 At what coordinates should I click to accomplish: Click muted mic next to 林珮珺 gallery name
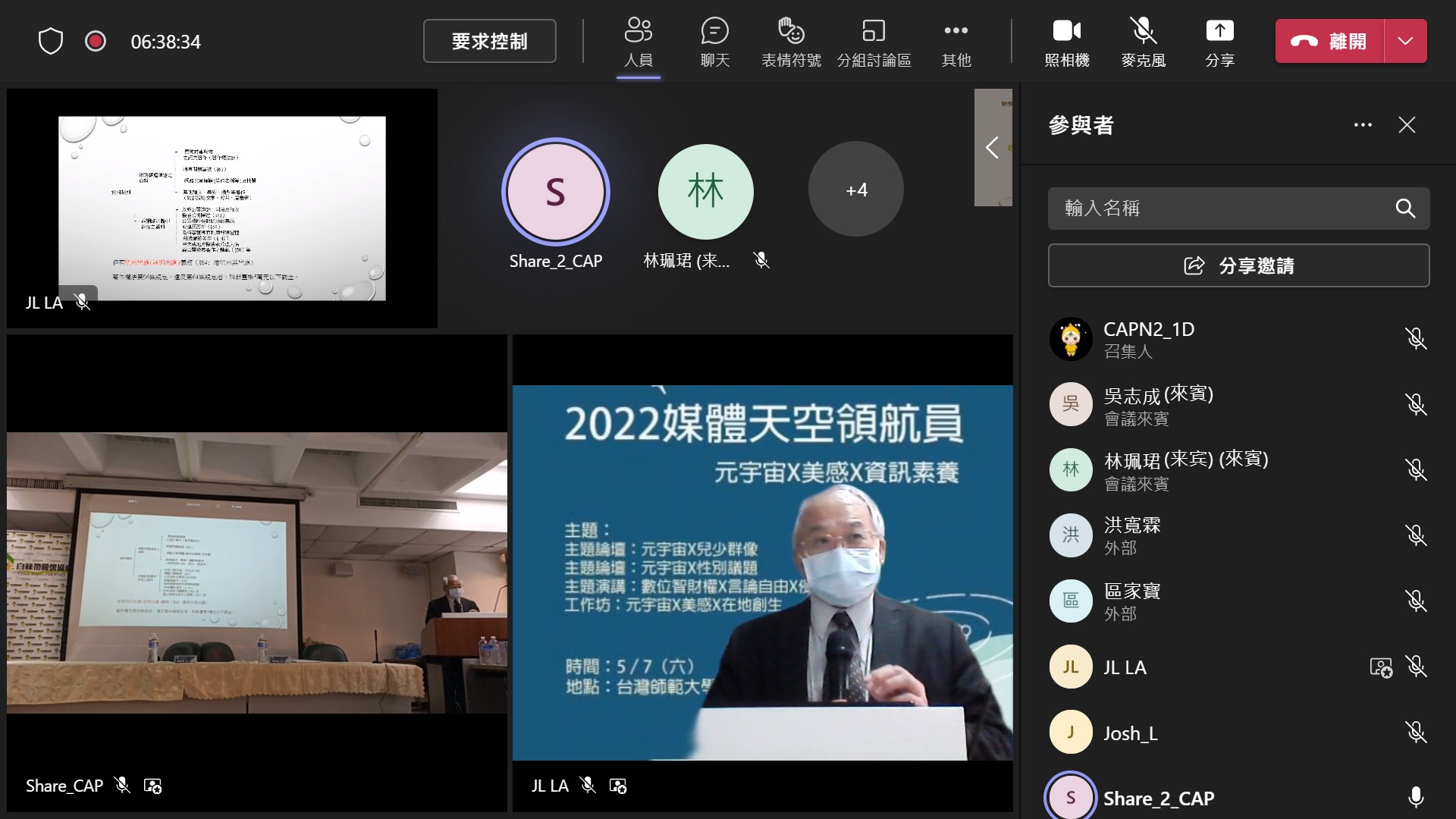pos(761,261)
